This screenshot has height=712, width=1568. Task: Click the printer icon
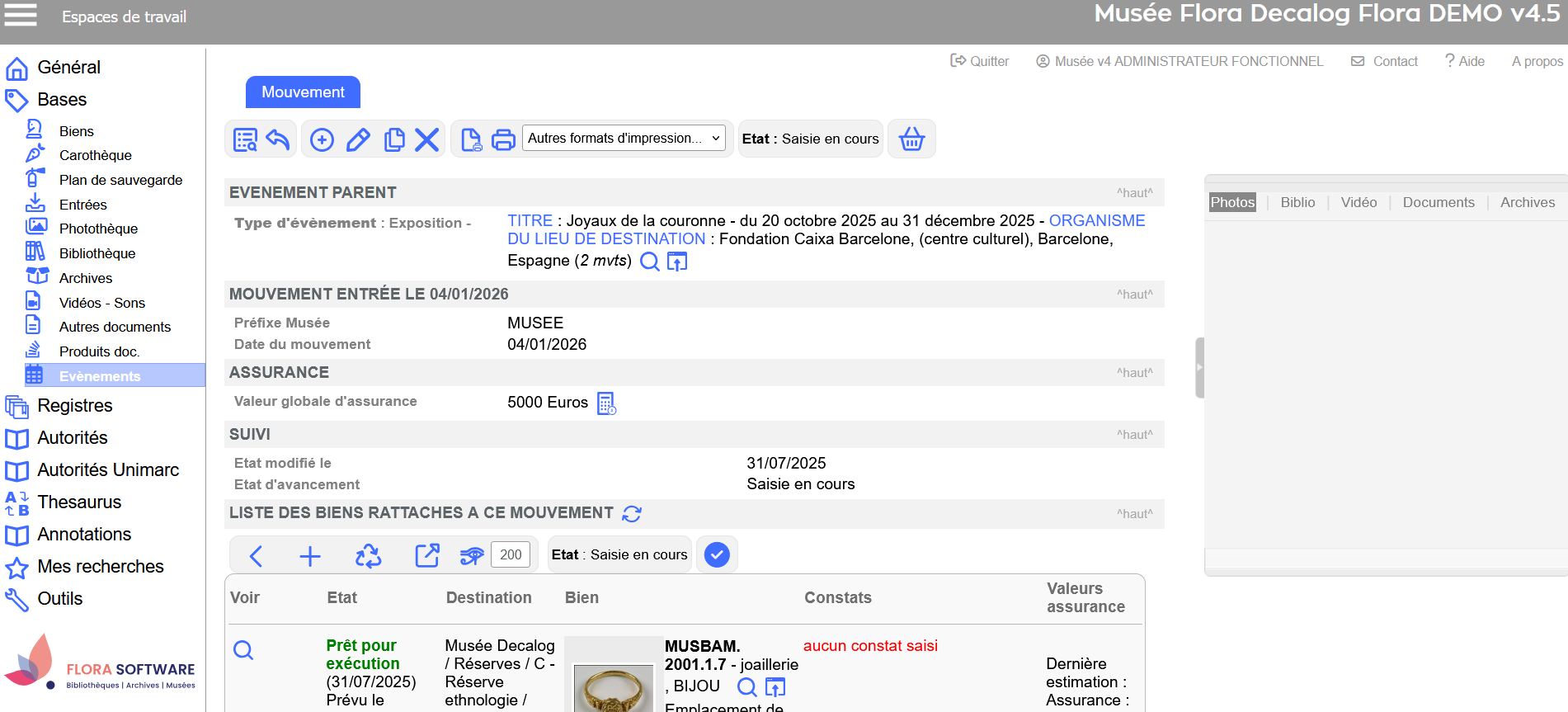pyautogui.click(x=503, y=139)
